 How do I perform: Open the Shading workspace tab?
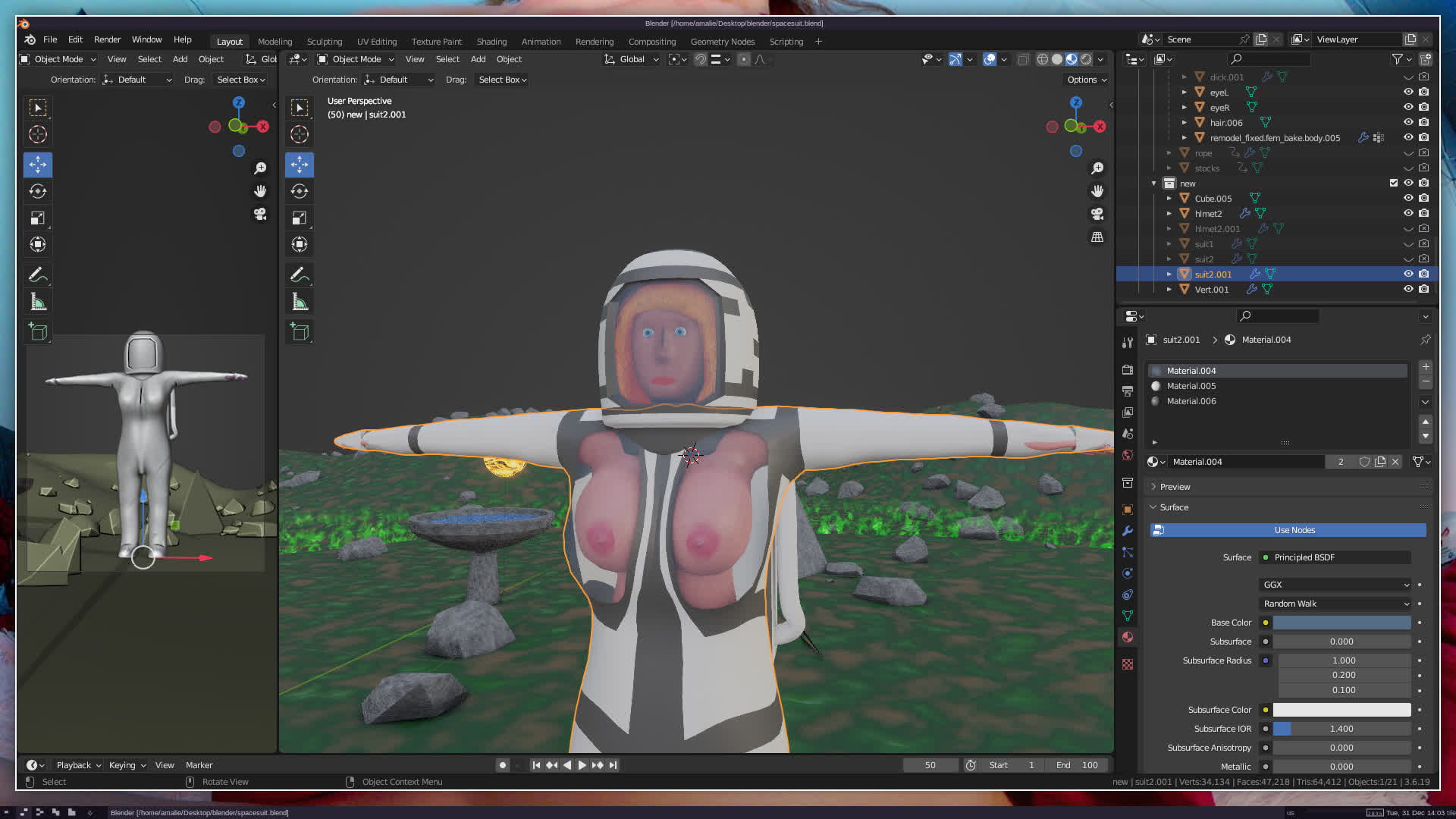(x=491, y=42)
